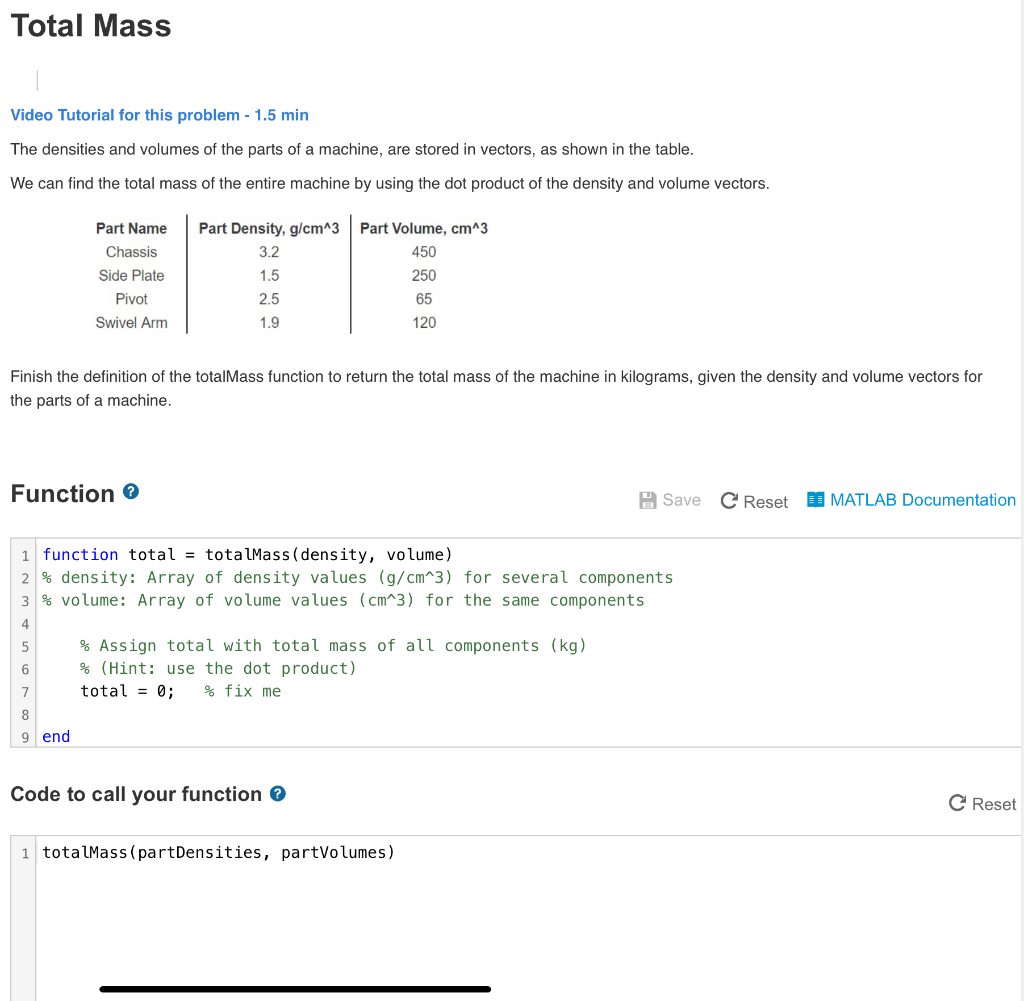Reset the Function editor via circular arrow icon
The width and height of the screenshot is (1024, 1001).
(x=729, y=500)
